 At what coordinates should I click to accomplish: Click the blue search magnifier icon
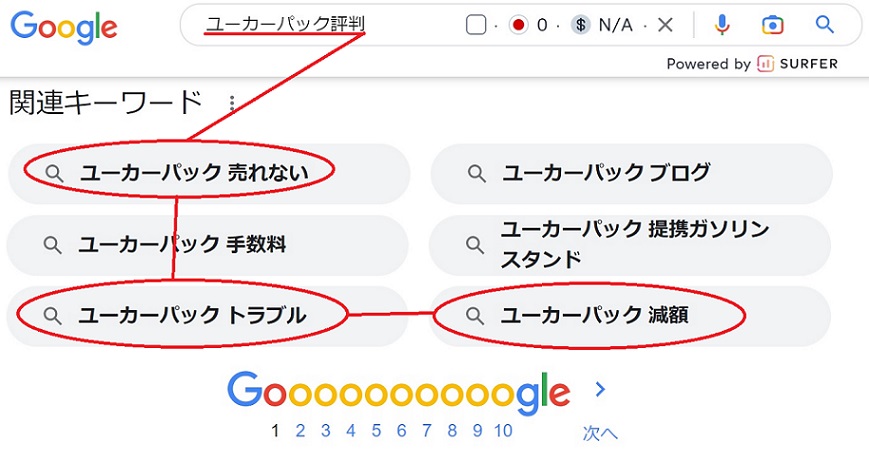coord(824,25)
